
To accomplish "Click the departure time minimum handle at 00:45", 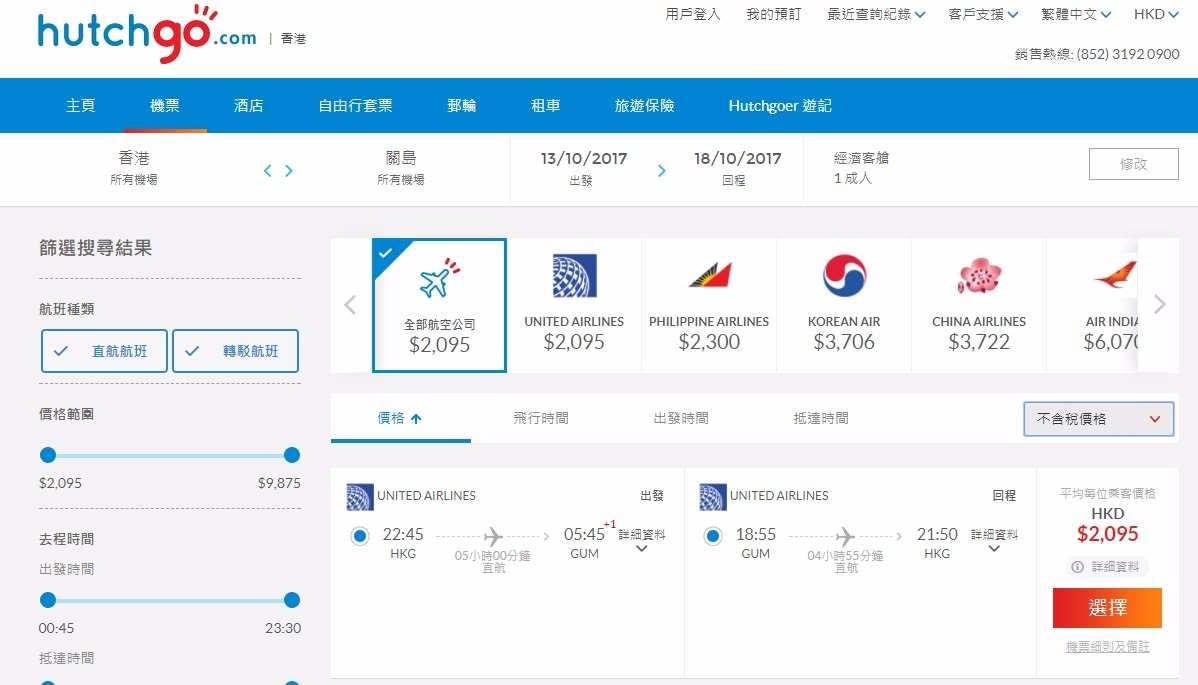I will tap(48, 600).
